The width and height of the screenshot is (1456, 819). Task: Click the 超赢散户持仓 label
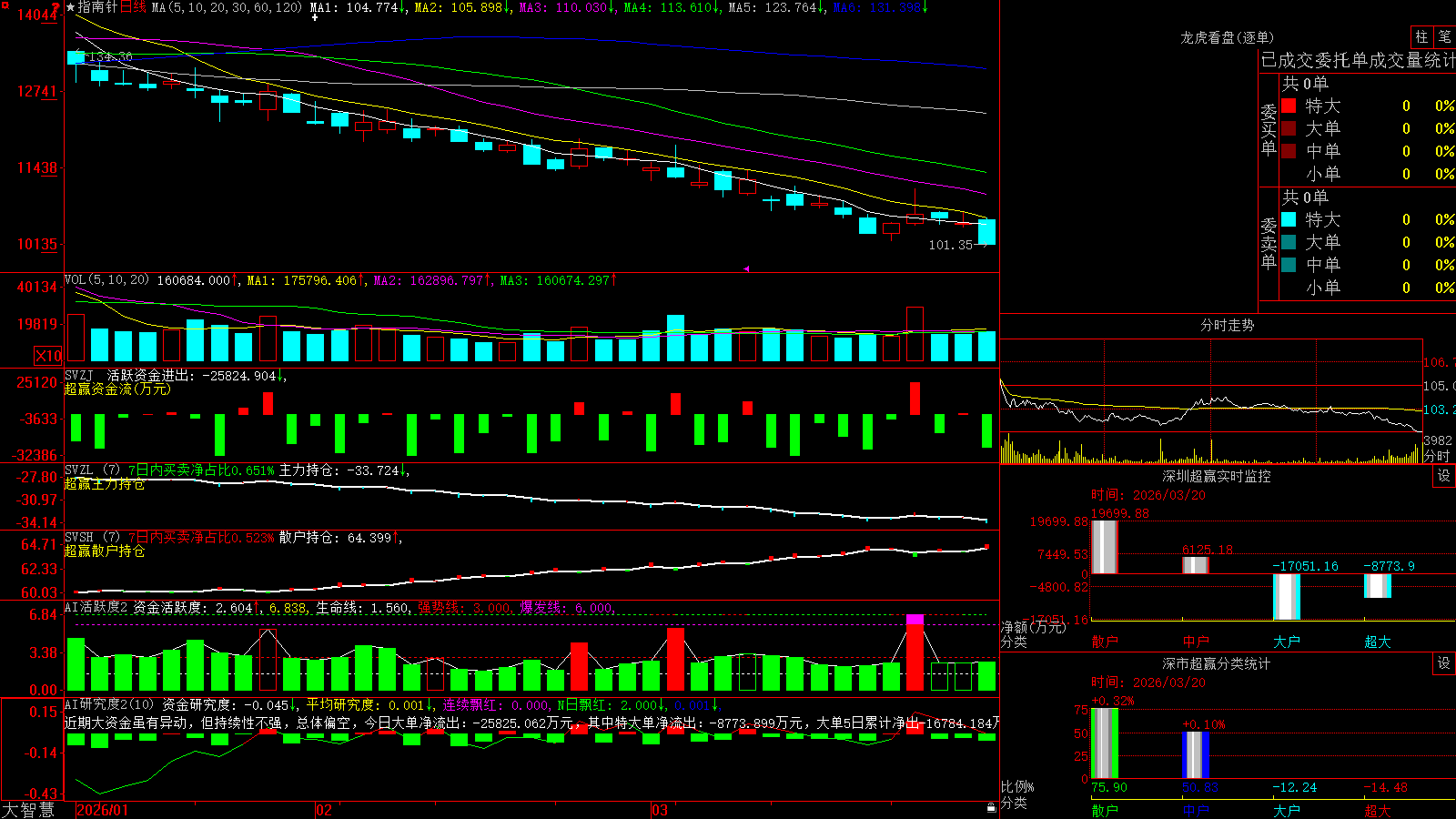[104, 551]
